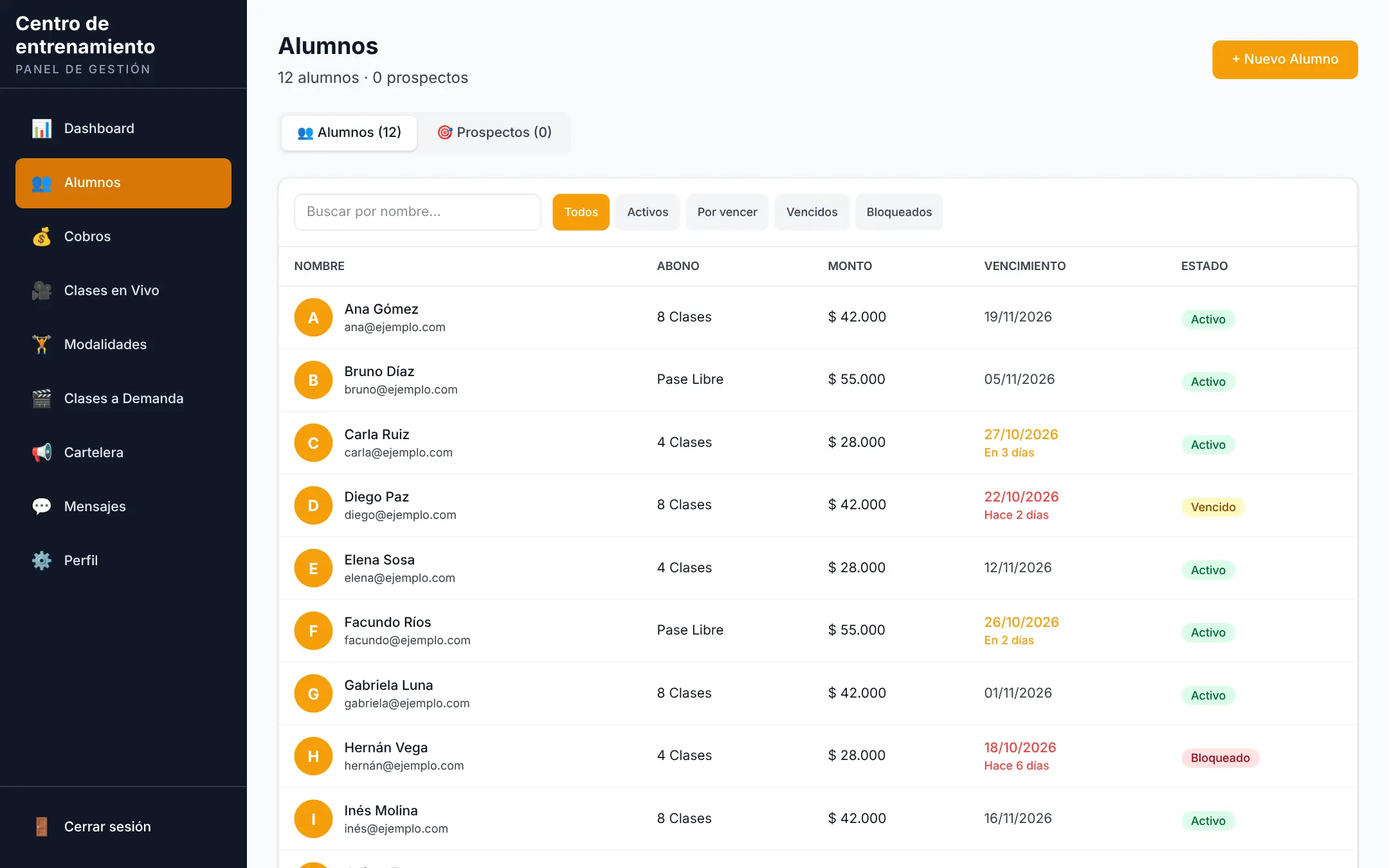Click the Cerrar sesión door icon
Viewport: 1389px width, 868px height.
click(x=42, y=827)
